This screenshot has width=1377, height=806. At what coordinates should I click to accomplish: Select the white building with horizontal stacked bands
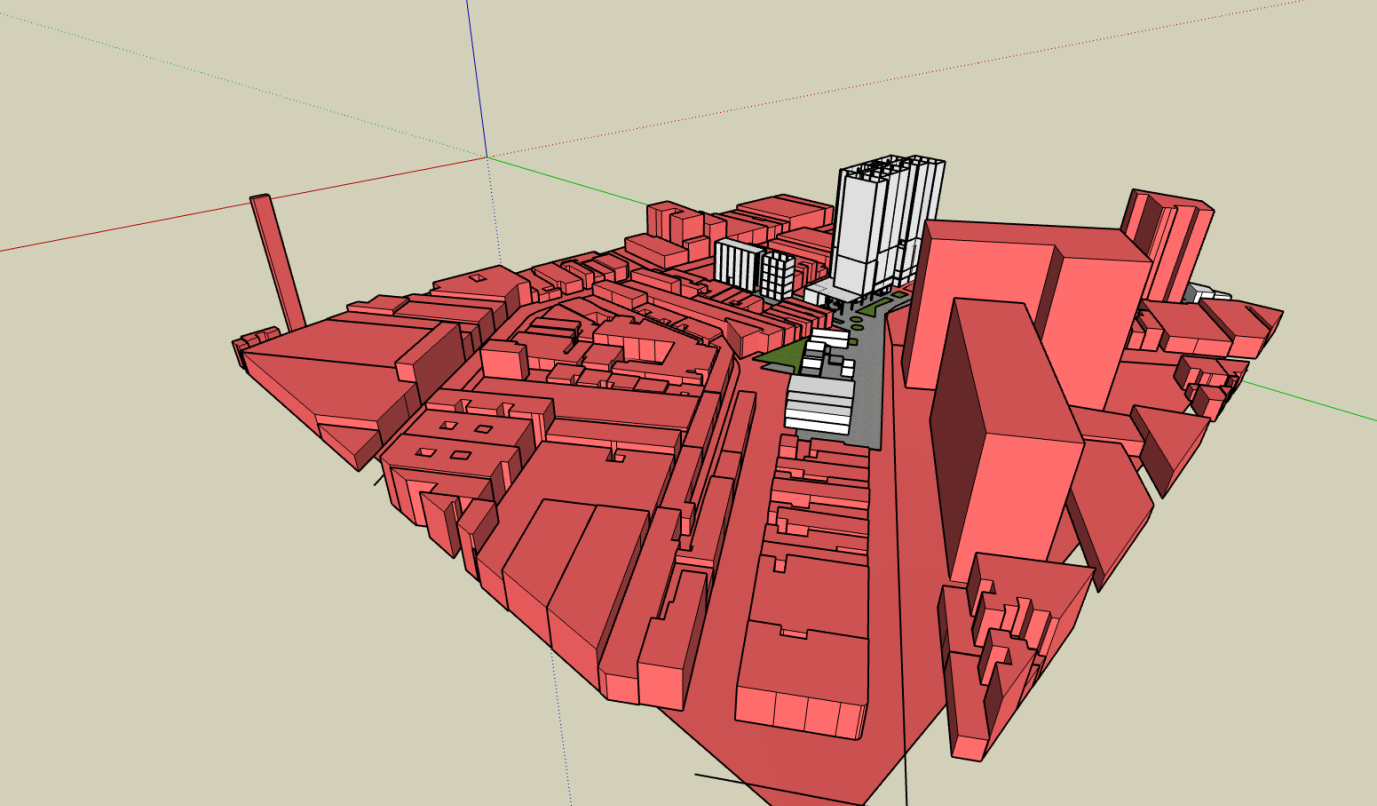pyautogui.click(x=819, y=406)
